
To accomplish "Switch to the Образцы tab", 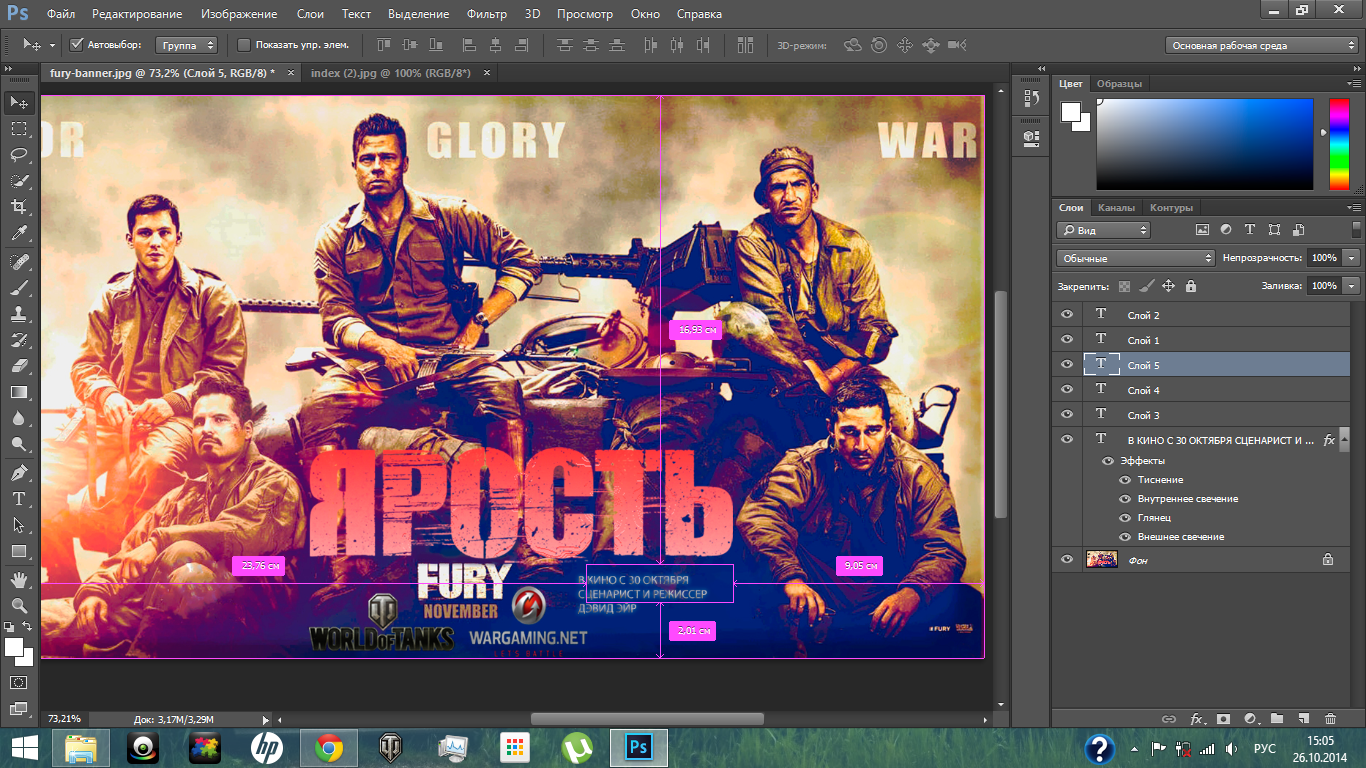I will (1119, 84).
